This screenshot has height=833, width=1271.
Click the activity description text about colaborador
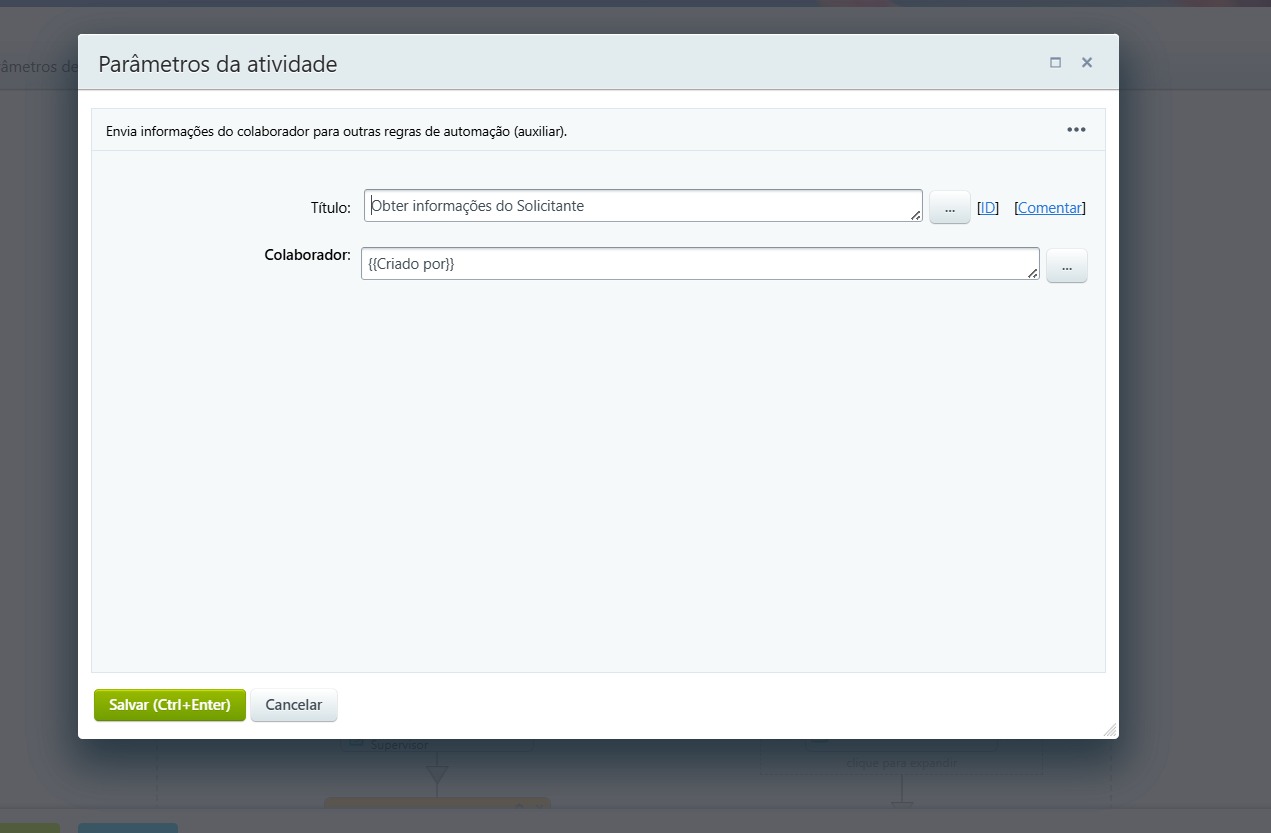pyautogui.click(x=337, y=131)
